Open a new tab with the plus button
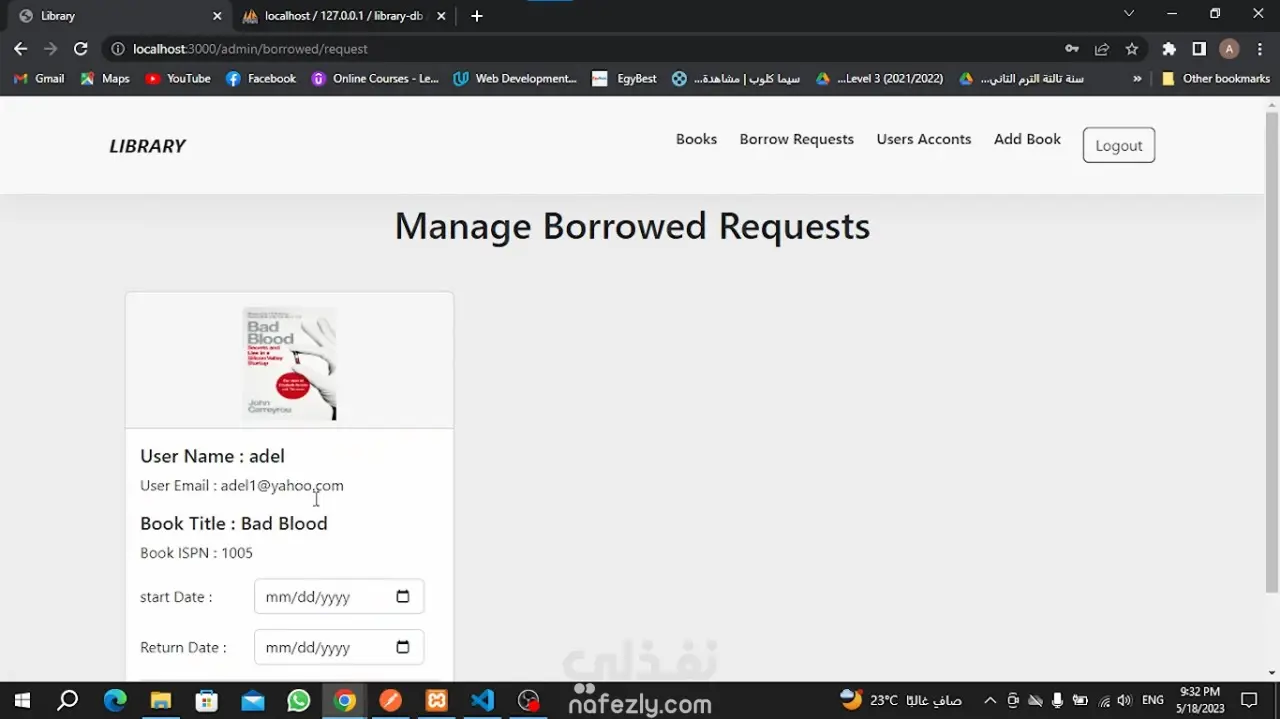The image size is (1280, 719). pyautogui.click(x=477, y=16)
